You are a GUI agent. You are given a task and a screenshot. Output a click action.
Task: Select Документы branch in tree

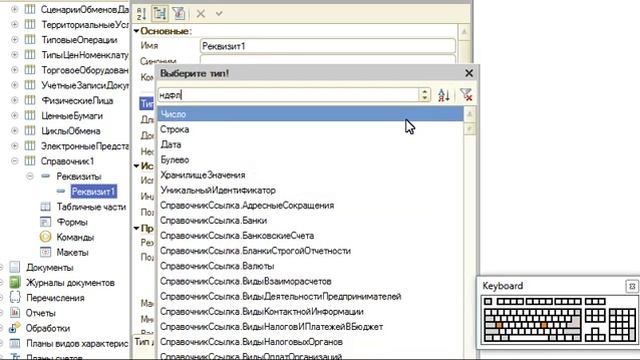click(x=50, y=268)
